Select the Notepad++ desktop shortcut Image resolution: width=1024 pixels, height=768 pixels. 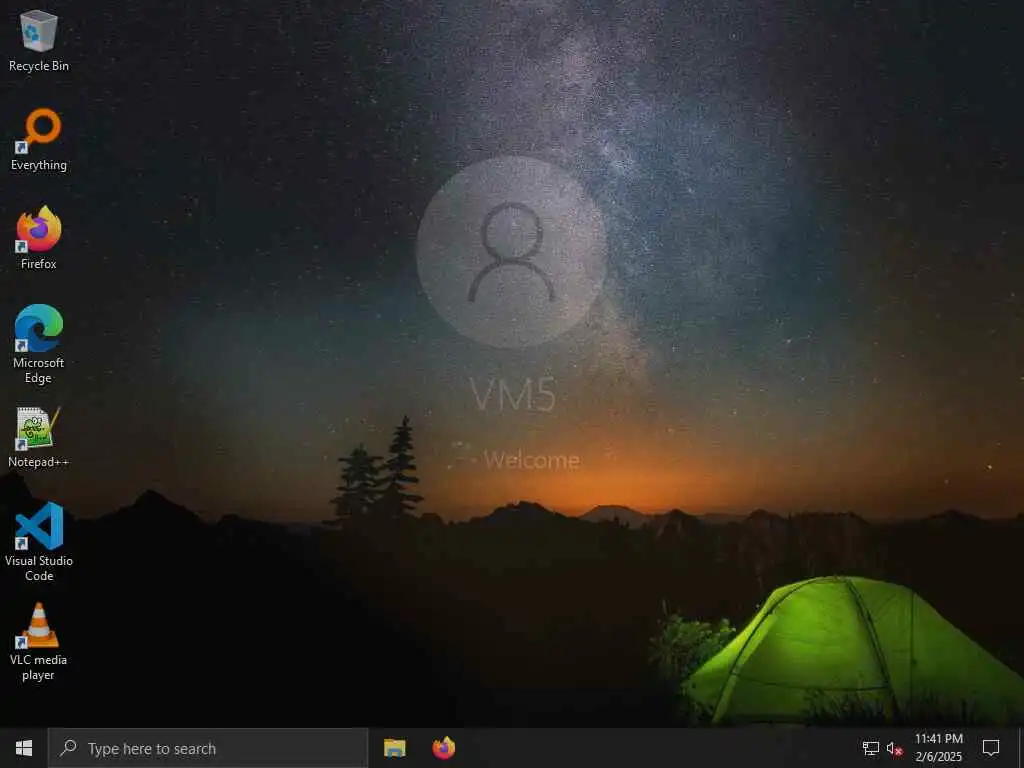tap(39, 437)
